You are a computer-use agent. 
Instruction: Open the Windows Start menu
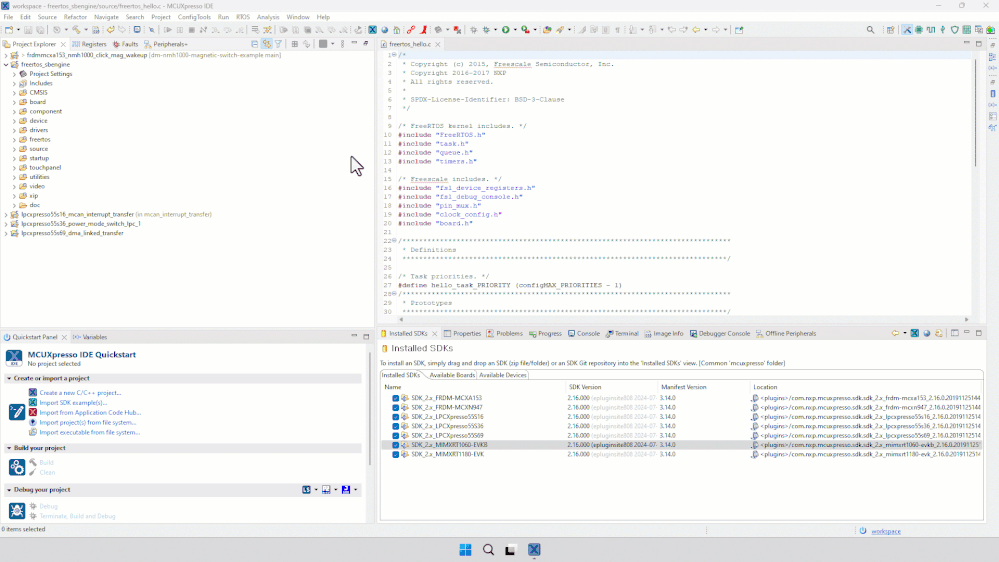pos(465,549)
